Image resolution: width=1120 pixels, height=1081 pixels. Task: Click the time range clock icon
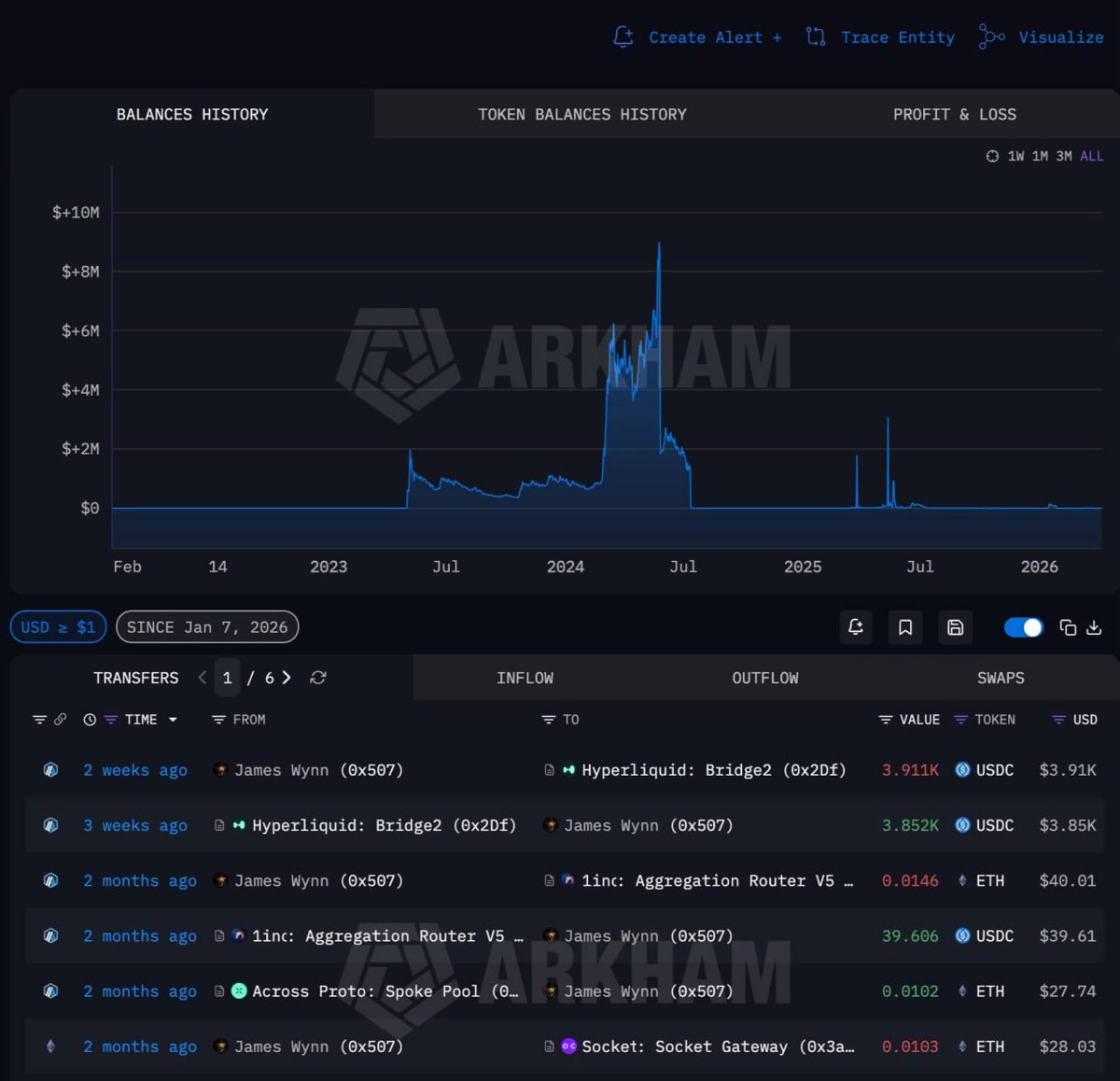[x=992, y=156]
